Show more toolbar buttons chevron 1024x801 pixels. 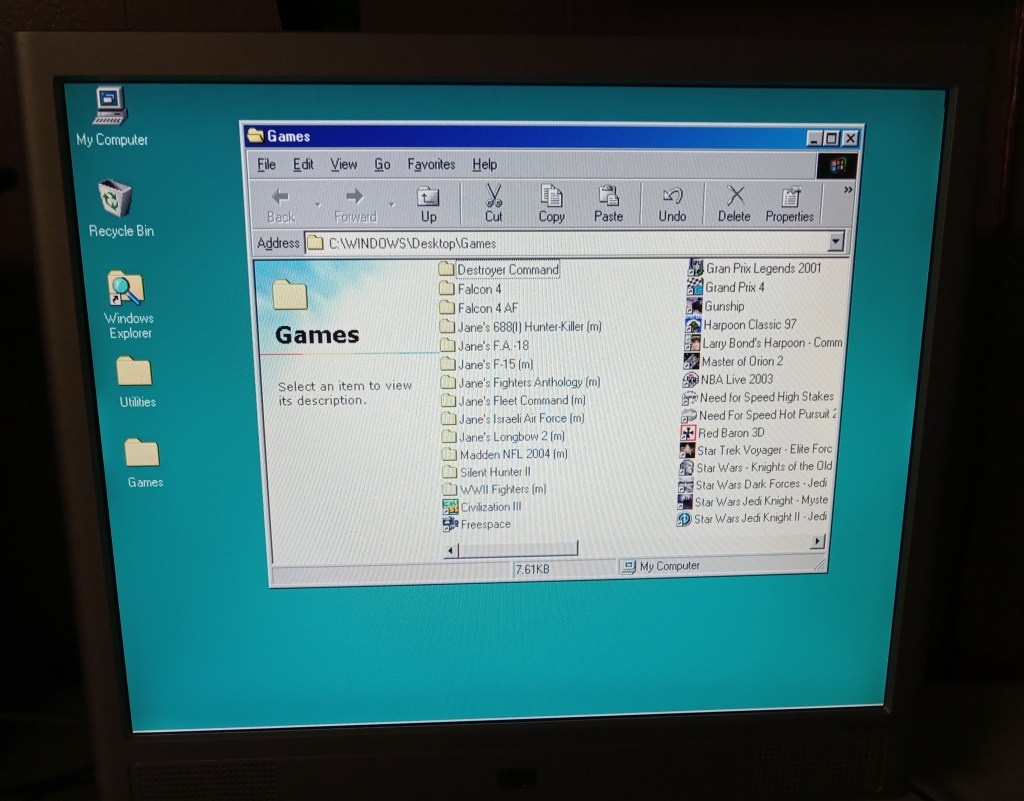848,189
